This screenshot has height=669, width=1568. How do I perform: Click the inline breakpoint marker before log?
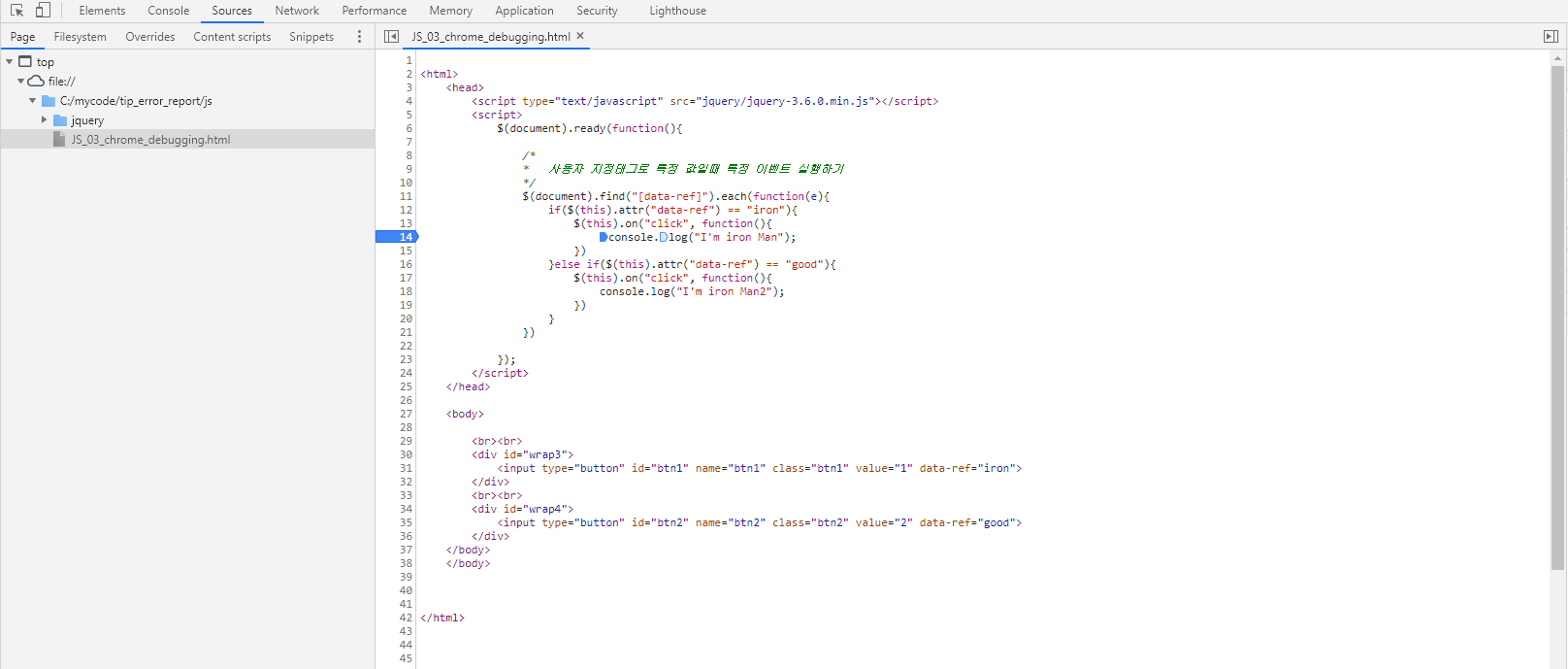(x=665, y=237)
